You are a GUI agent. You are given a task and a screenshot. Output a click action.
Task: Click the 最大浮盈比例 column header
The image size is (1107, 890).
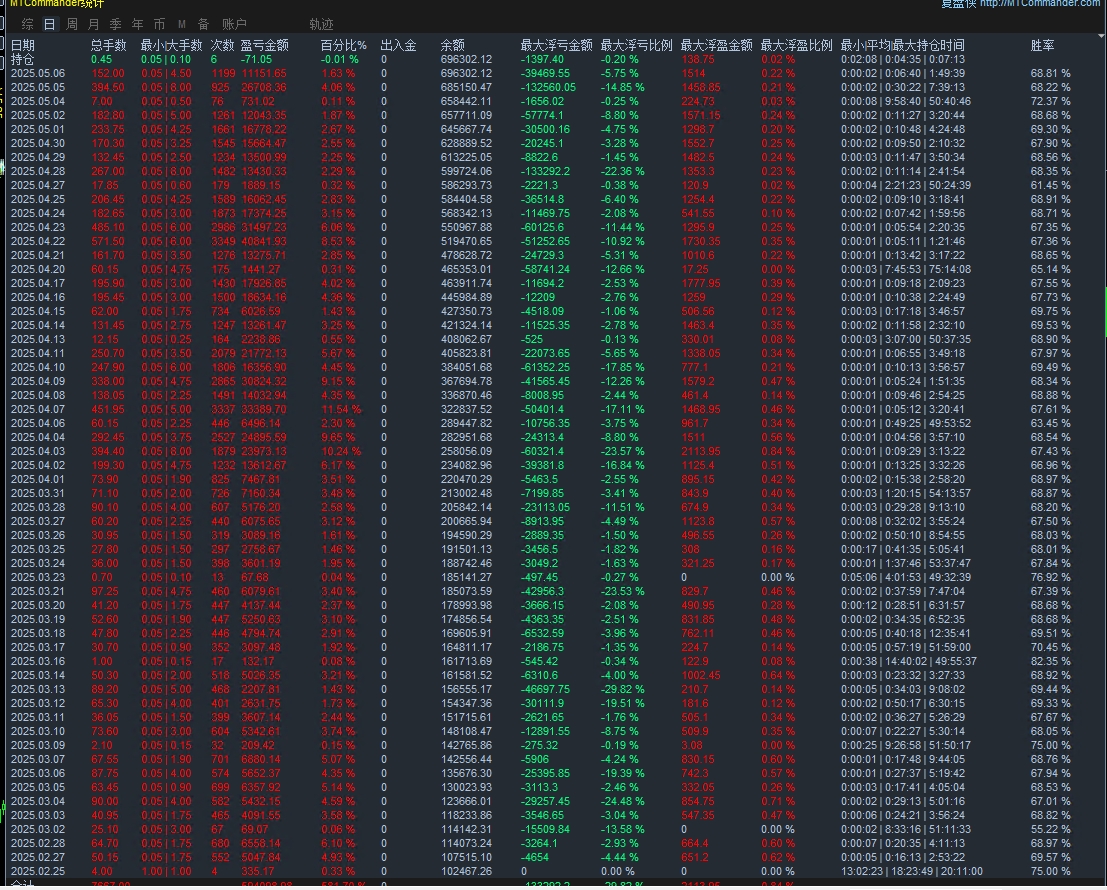(796, 46)
